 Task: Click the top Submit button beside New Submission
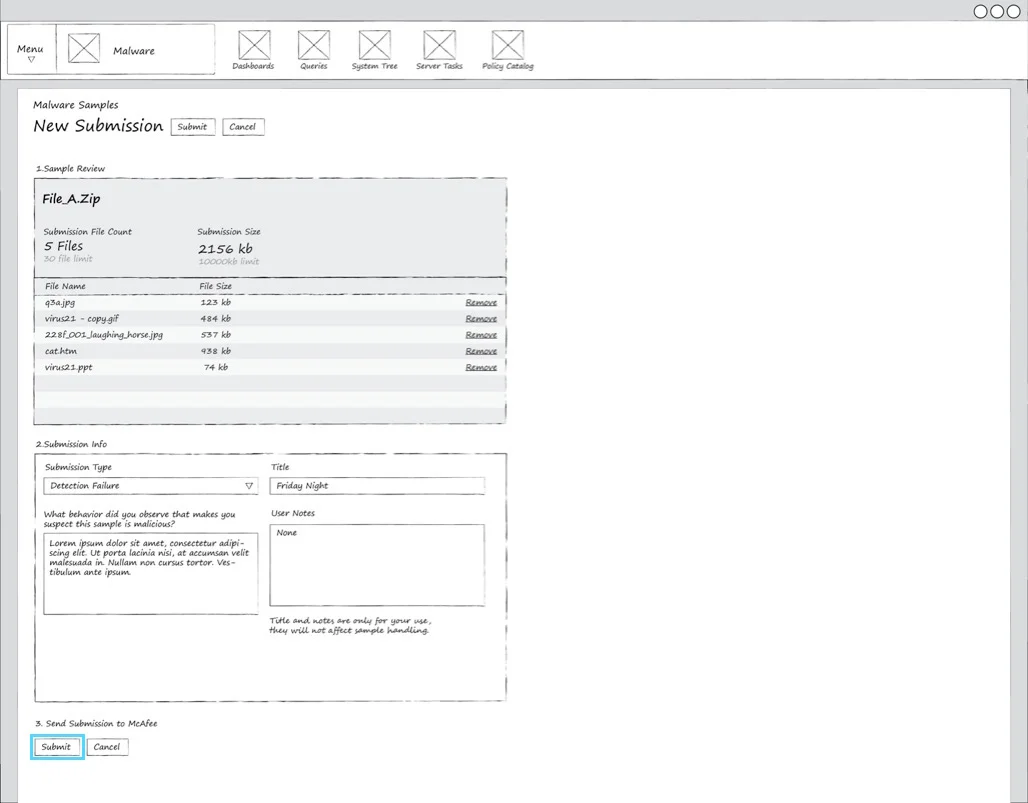(193, 127)
